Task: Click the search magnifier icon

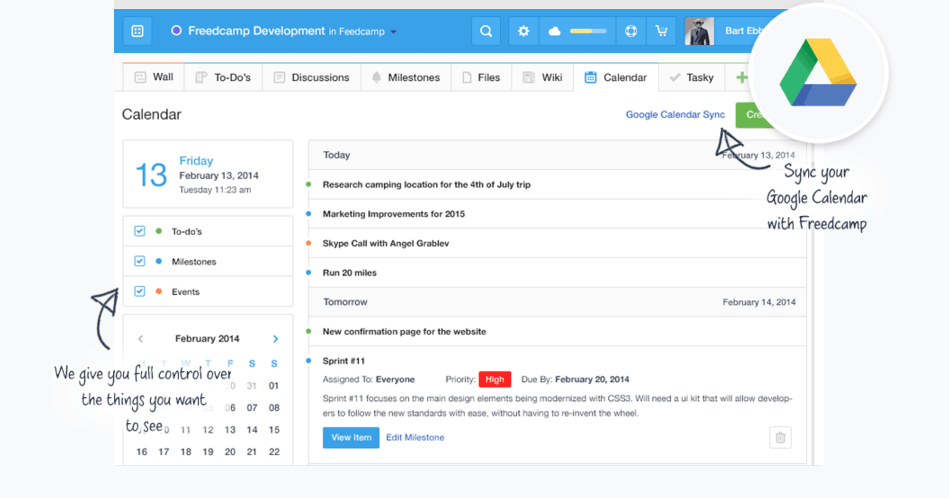Action: (486, 31)
